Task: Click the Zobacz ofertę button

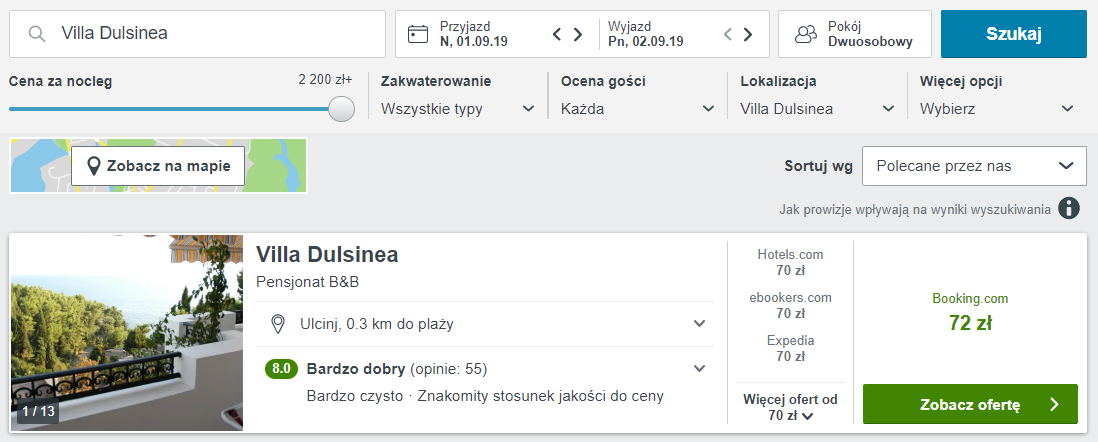Action: (x=970, y=404)
